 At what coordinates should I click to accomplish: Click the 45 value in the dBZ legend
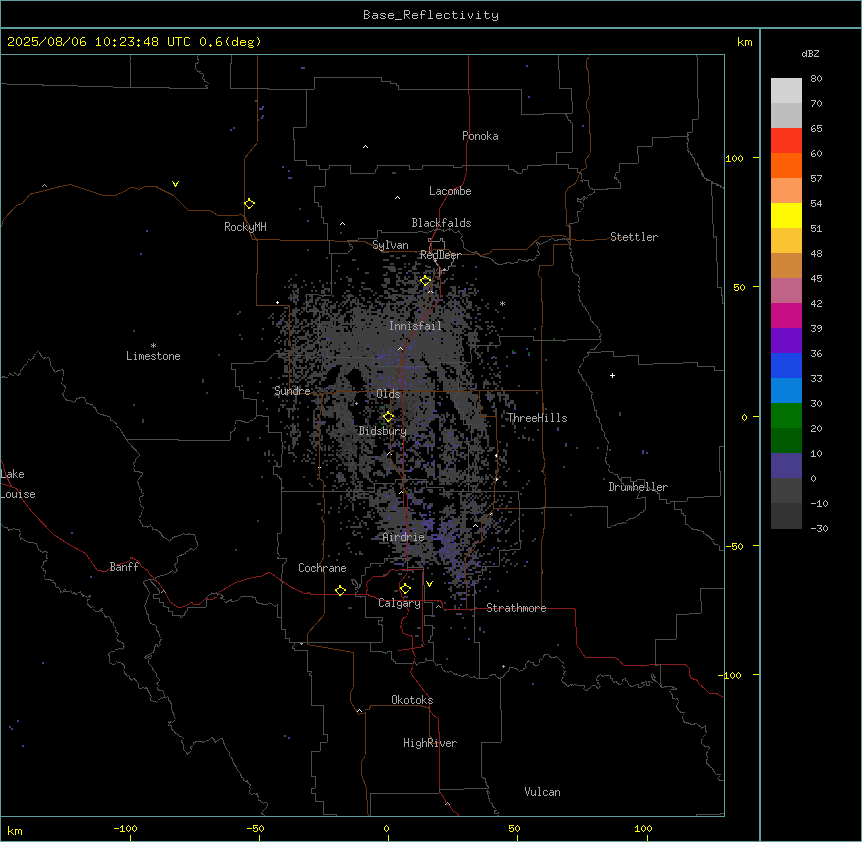click(x=816, y=278)
